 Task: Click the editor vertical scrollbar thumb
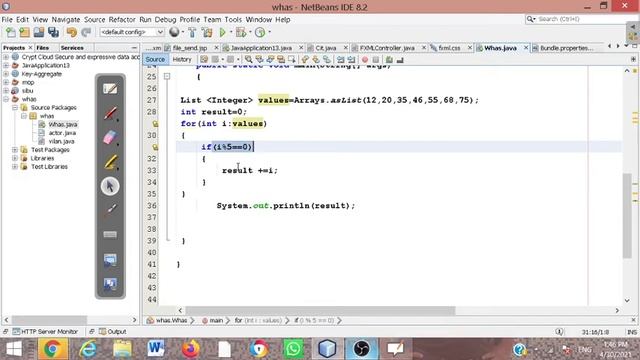(x=627, y=216)
